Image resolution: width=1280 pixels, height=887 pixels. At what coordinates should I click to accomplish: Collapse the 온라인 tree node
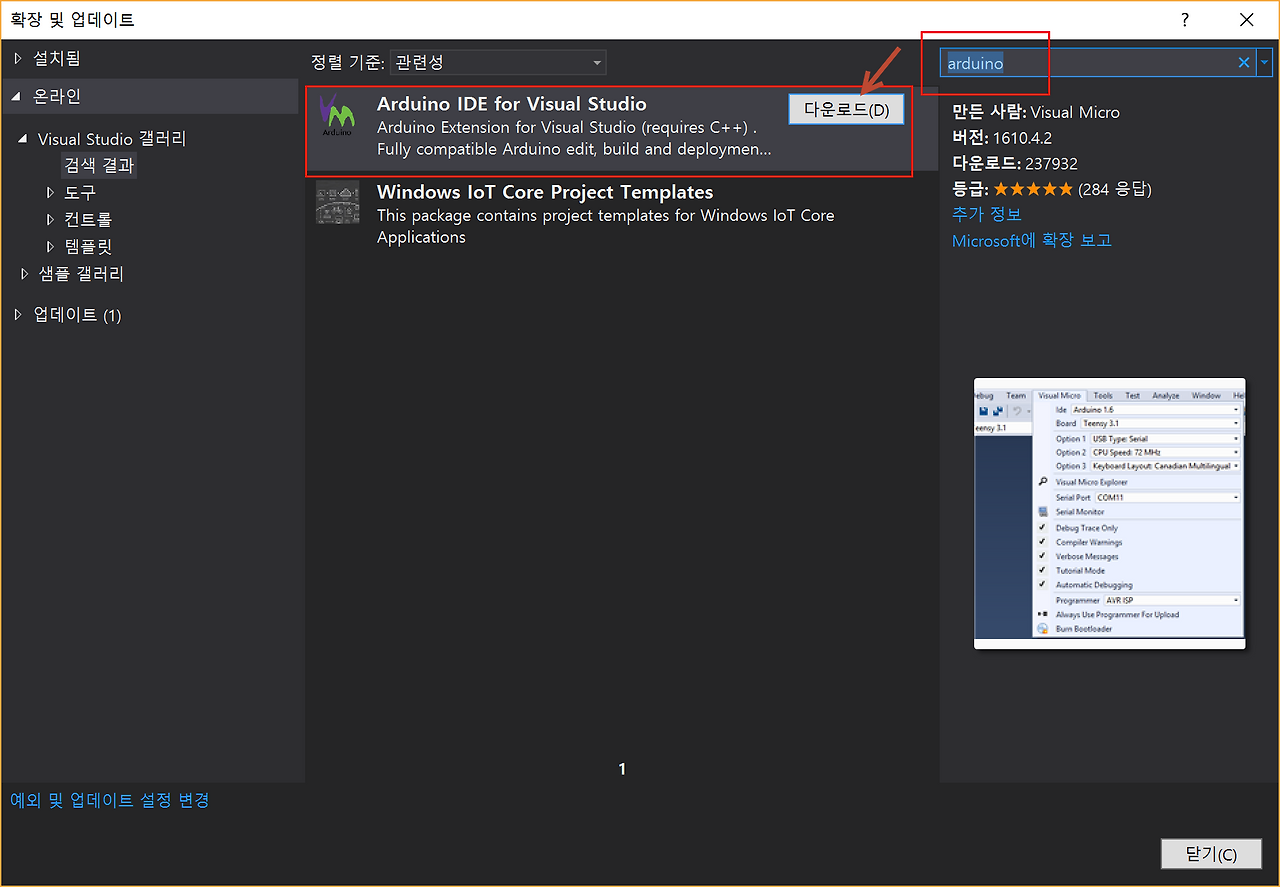pyautogui.click(x=17, y=97)
